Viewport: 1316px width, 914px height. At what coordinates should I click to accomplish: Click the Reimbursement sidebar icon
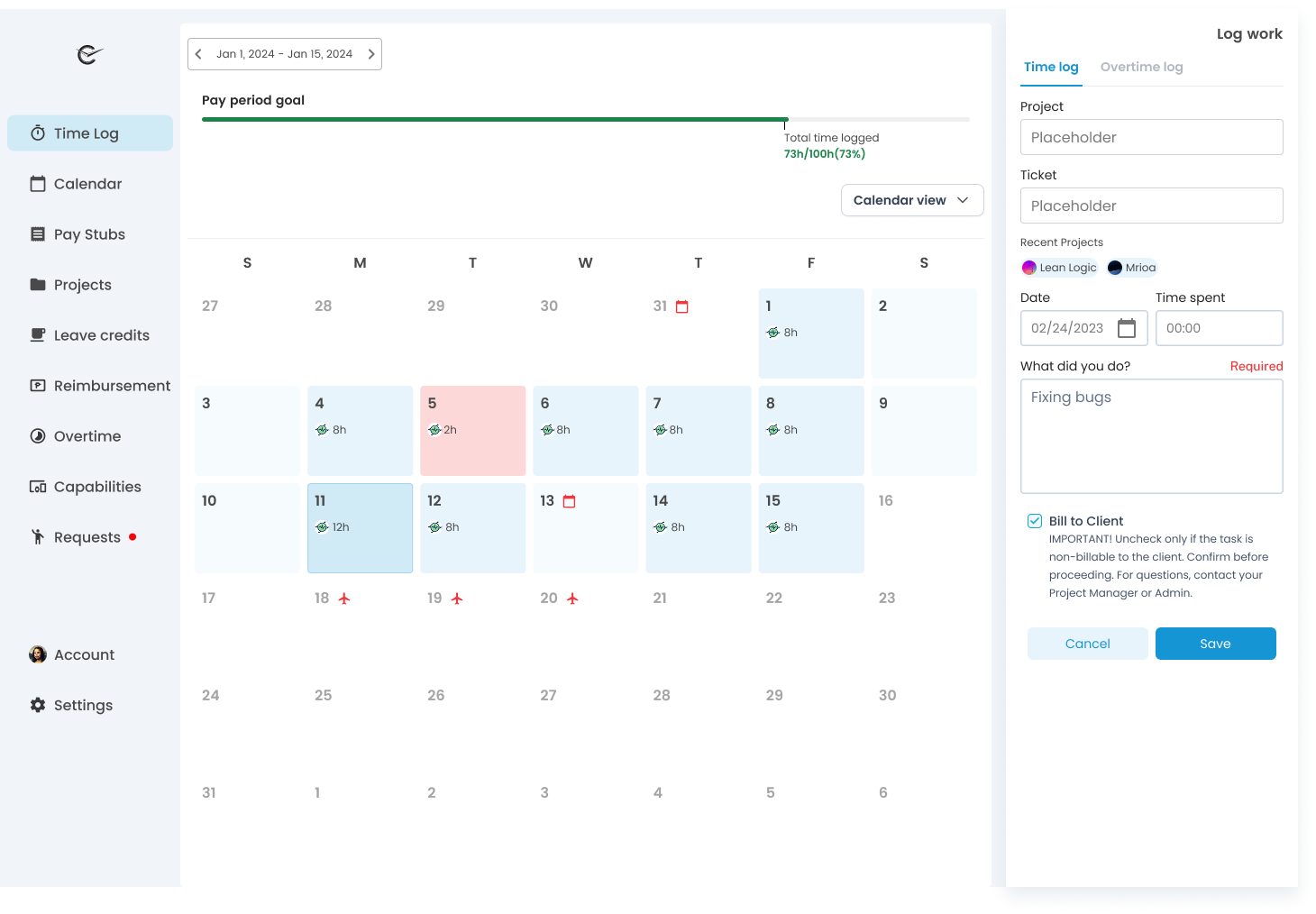click(x=38, y=385)
